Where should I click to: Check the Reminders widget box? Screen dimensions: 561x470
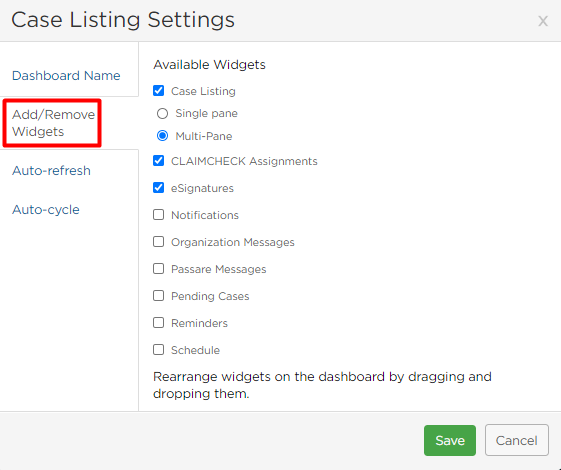click(x=158, y=323)
